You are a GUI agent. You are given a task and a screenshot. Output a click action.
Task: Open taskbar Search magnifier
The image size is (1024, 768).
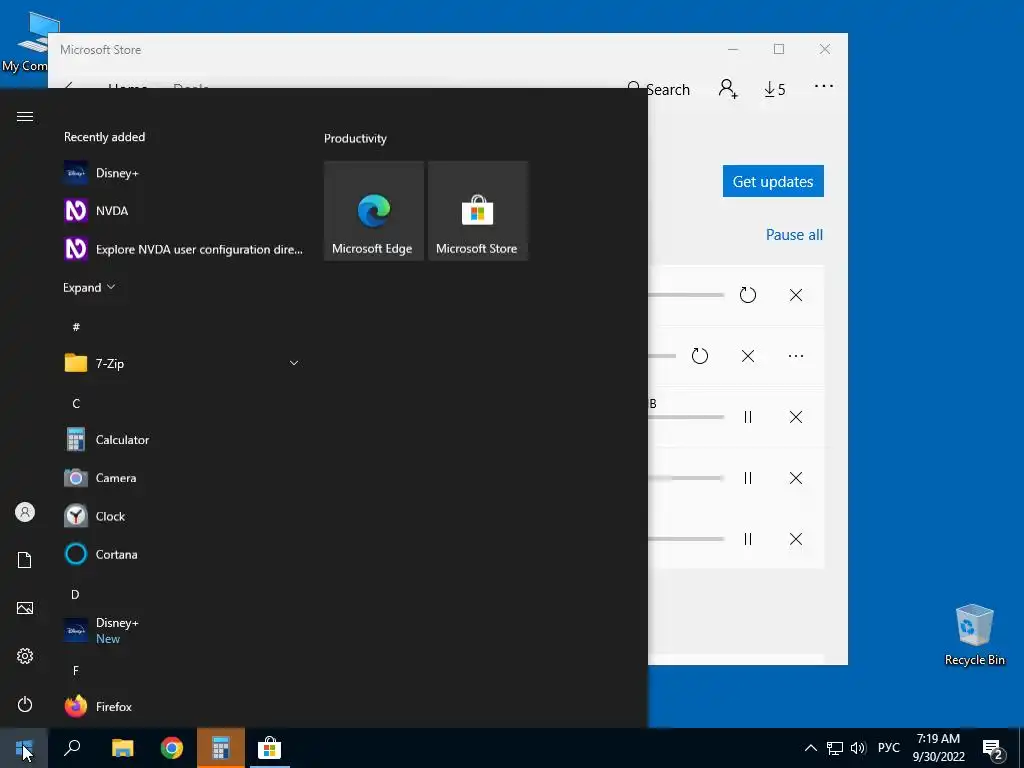click(72, 748)
